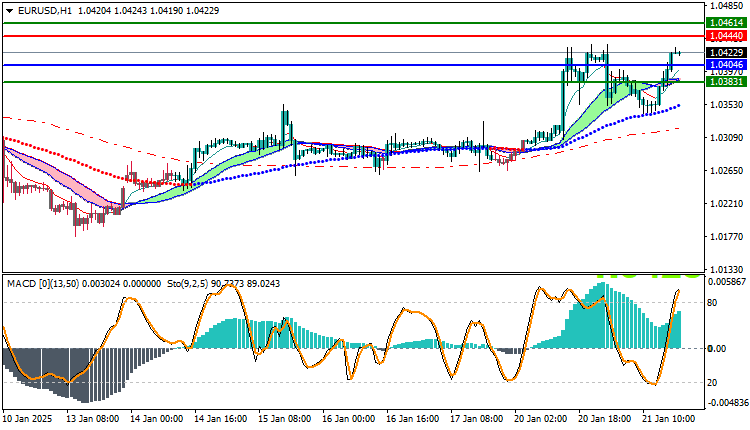Select the green 1.04614 price level label
Image resolution: width=750 pixels, height=430 pixels.
tap(727, 22)
